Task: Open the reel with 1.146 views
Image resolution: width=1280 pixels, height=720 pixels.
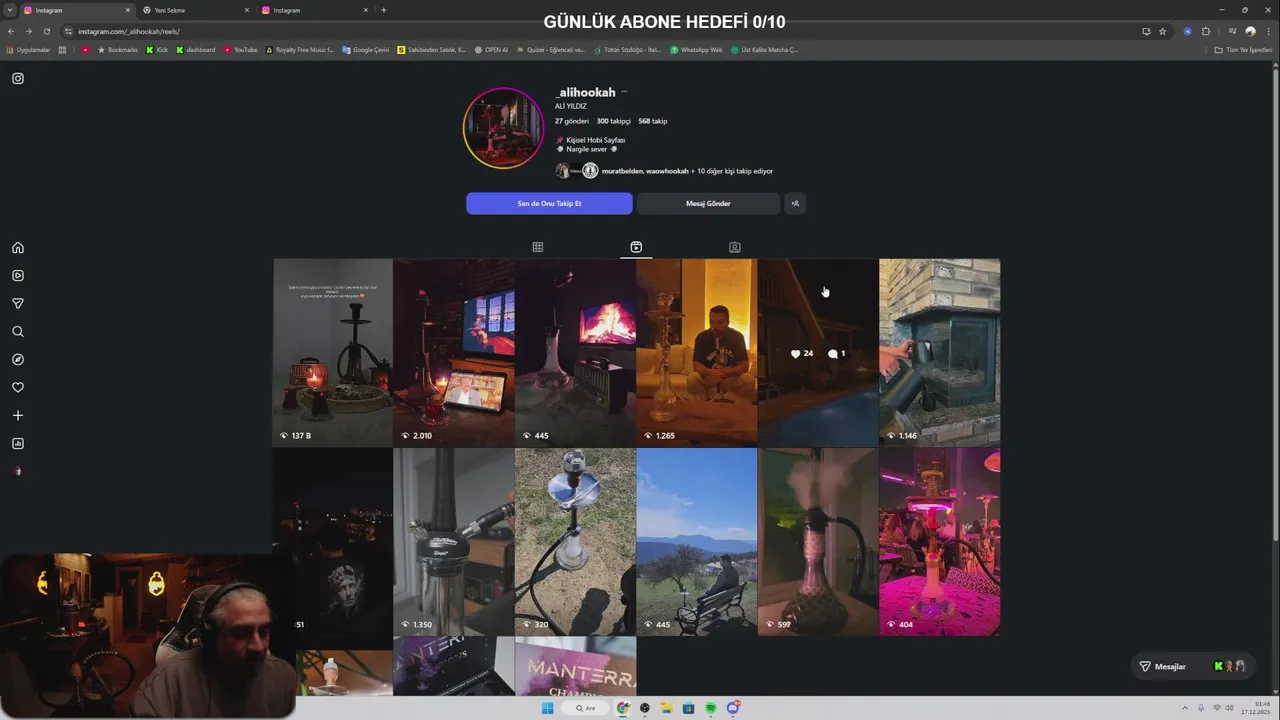Action: pos(940,352)
